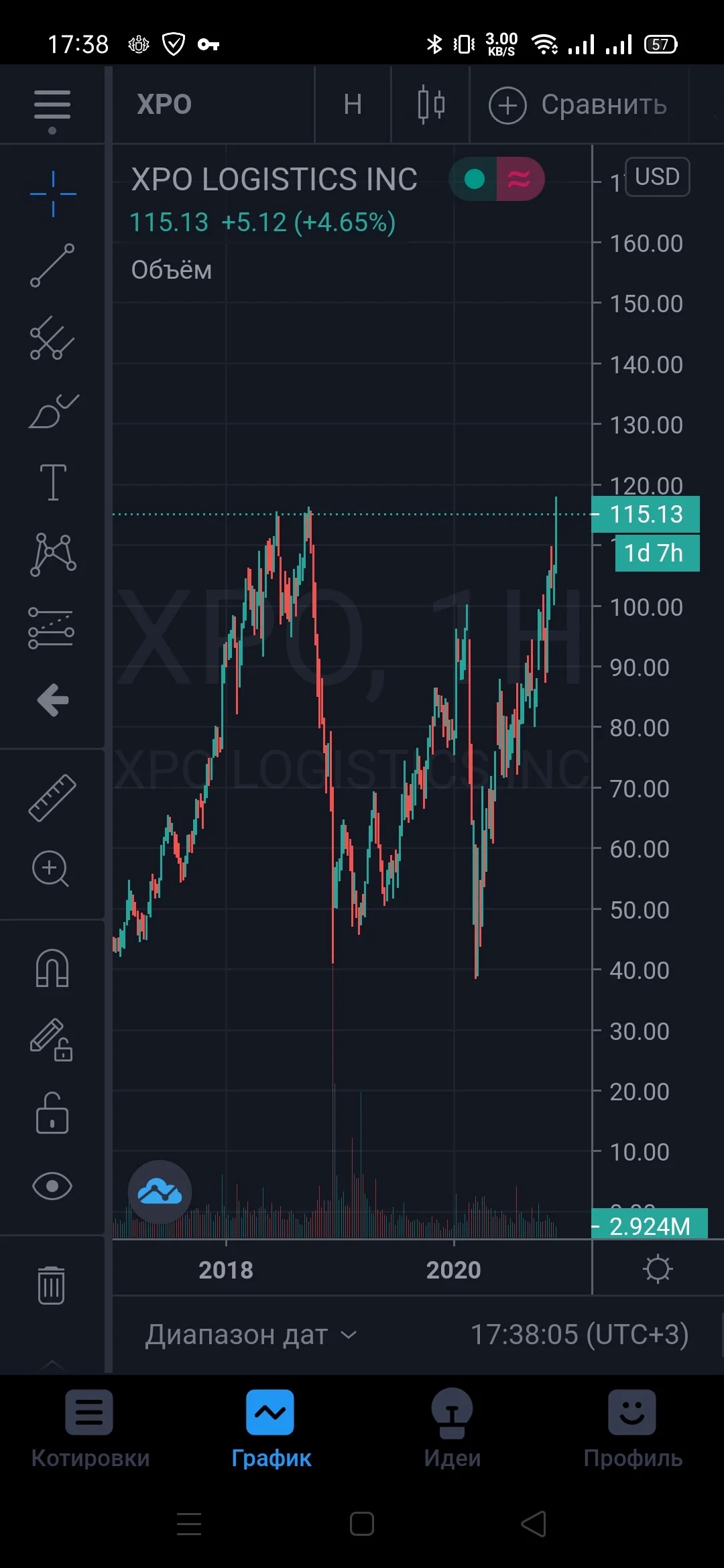Select the ruler measure tool

pyautogui.click(x=52, y=797)
